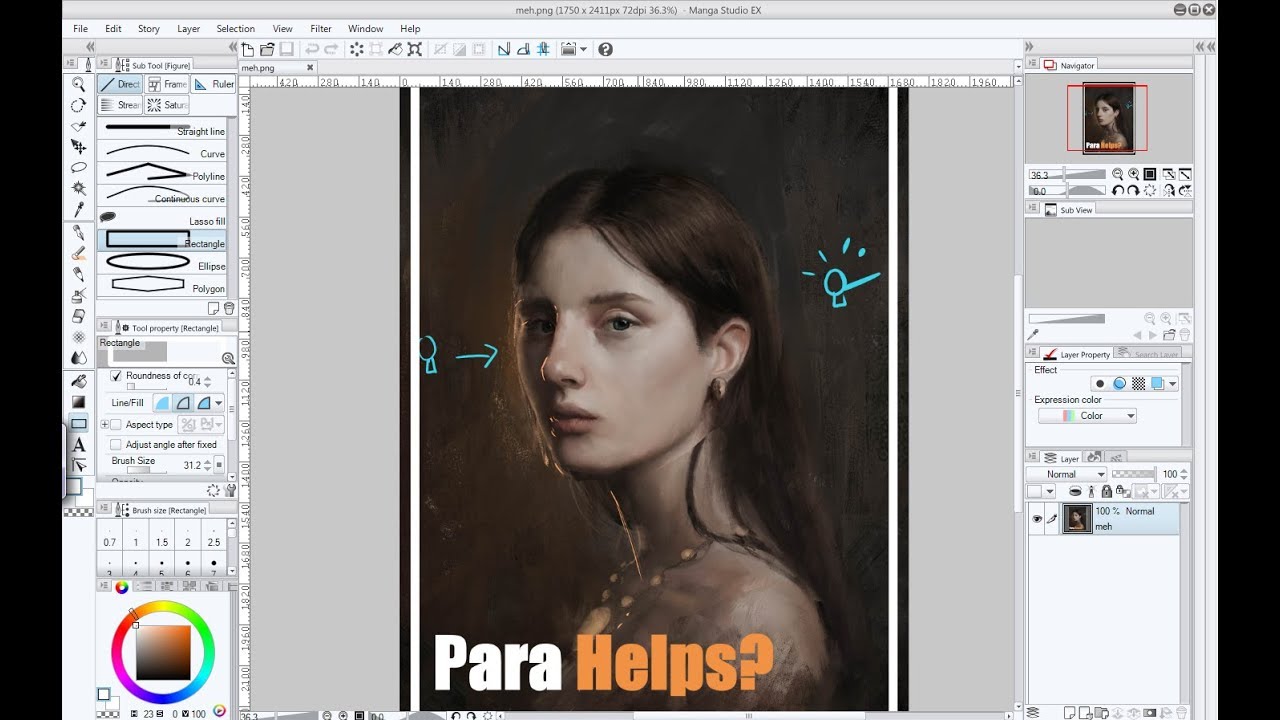Select the Gradient tool
Screen dimensions: 1280x720
pyautogui.click(x=78, y=402)
